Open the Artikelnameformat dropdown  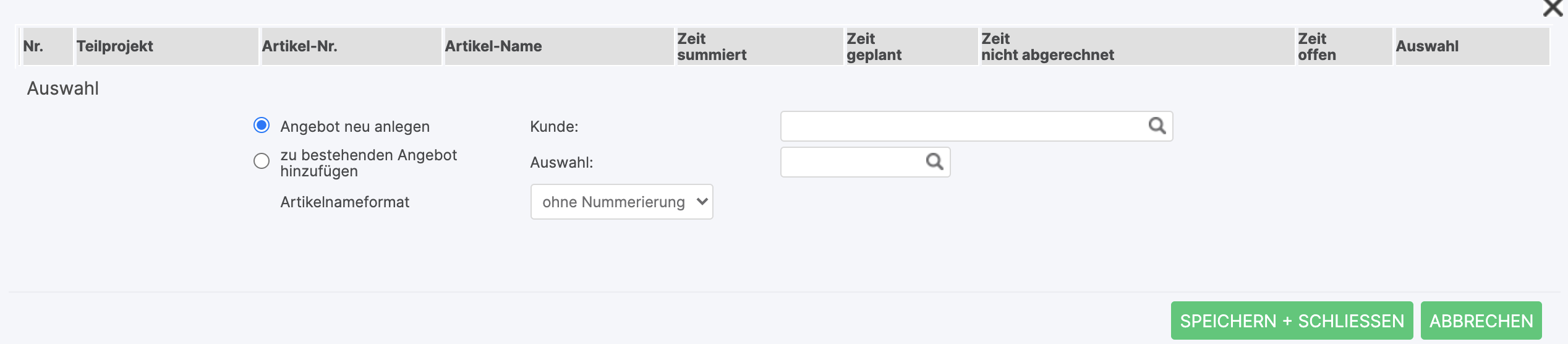(x=621, y=202)
